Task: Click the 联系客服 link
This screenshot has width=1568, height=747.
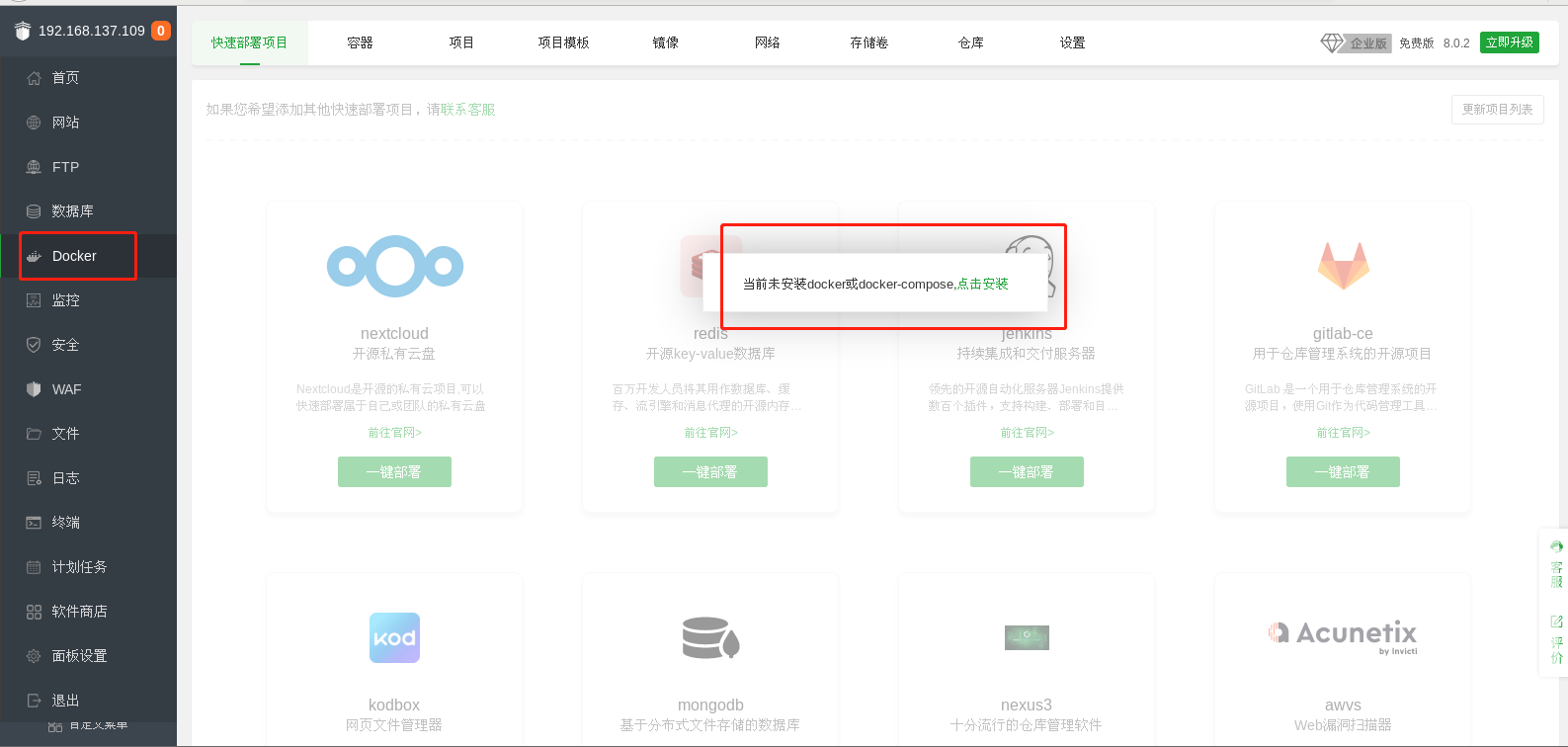Action: pyautogui.click(x=468, y=110)
